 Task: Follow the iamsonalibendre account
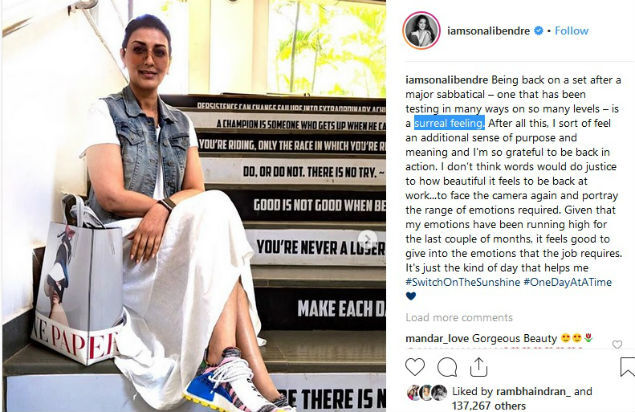(571, 31)
